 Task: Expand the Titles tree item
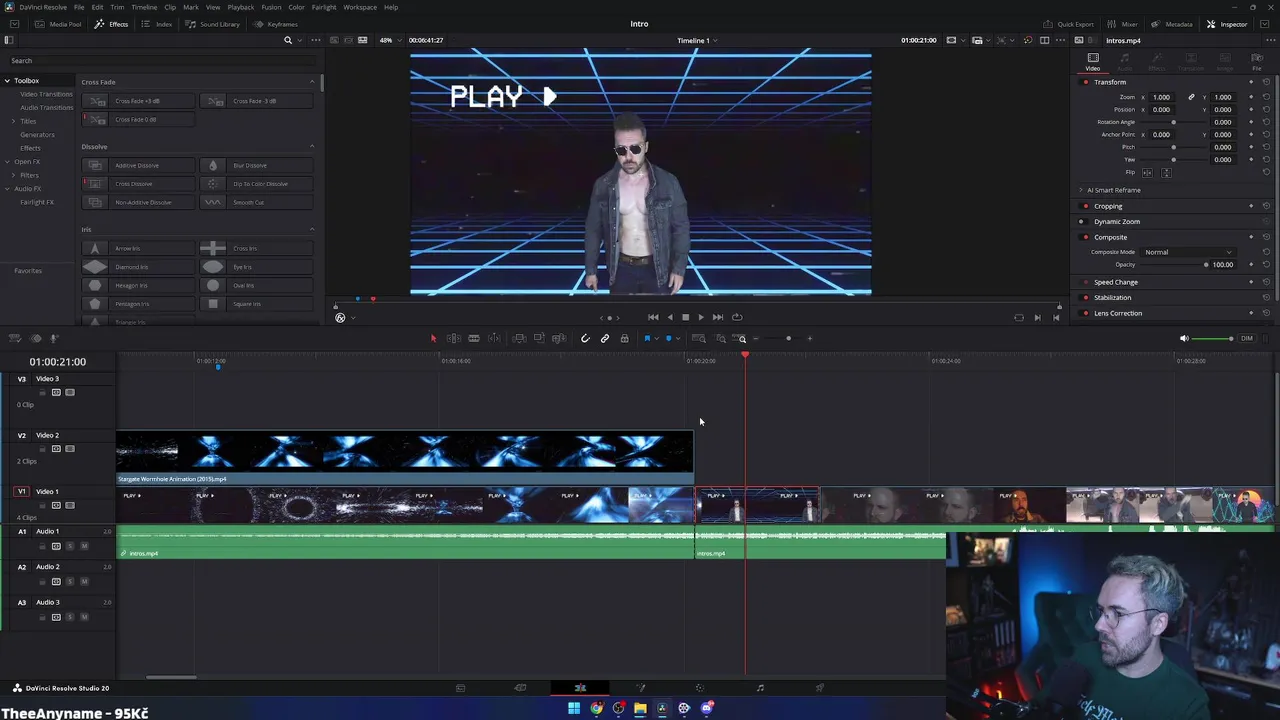coord(14,121)
